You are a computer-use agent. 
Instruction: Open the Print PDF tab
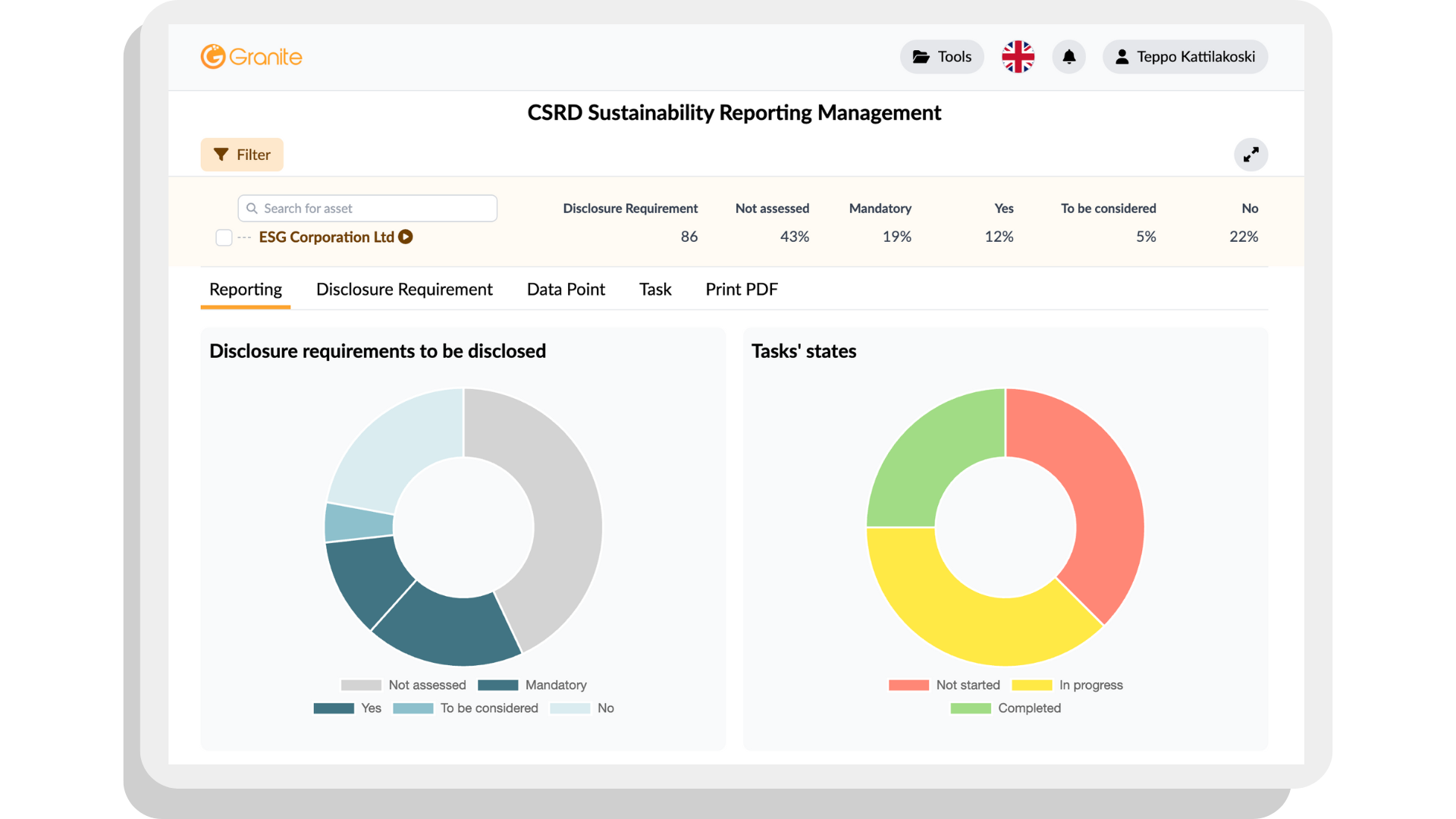741,290
